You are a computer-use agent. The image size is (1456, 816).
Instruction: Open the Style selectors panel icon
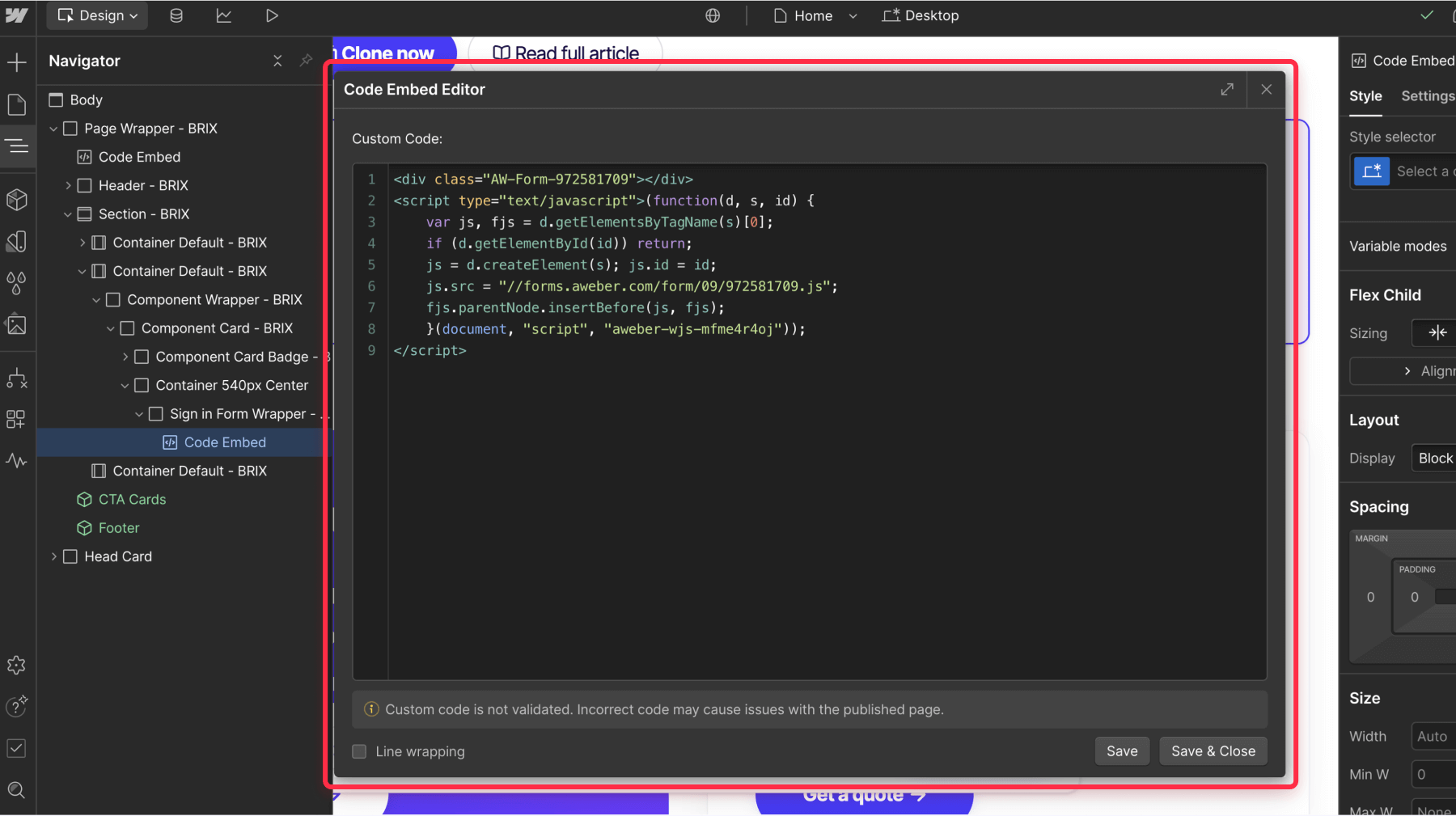[x=17, y=241]
